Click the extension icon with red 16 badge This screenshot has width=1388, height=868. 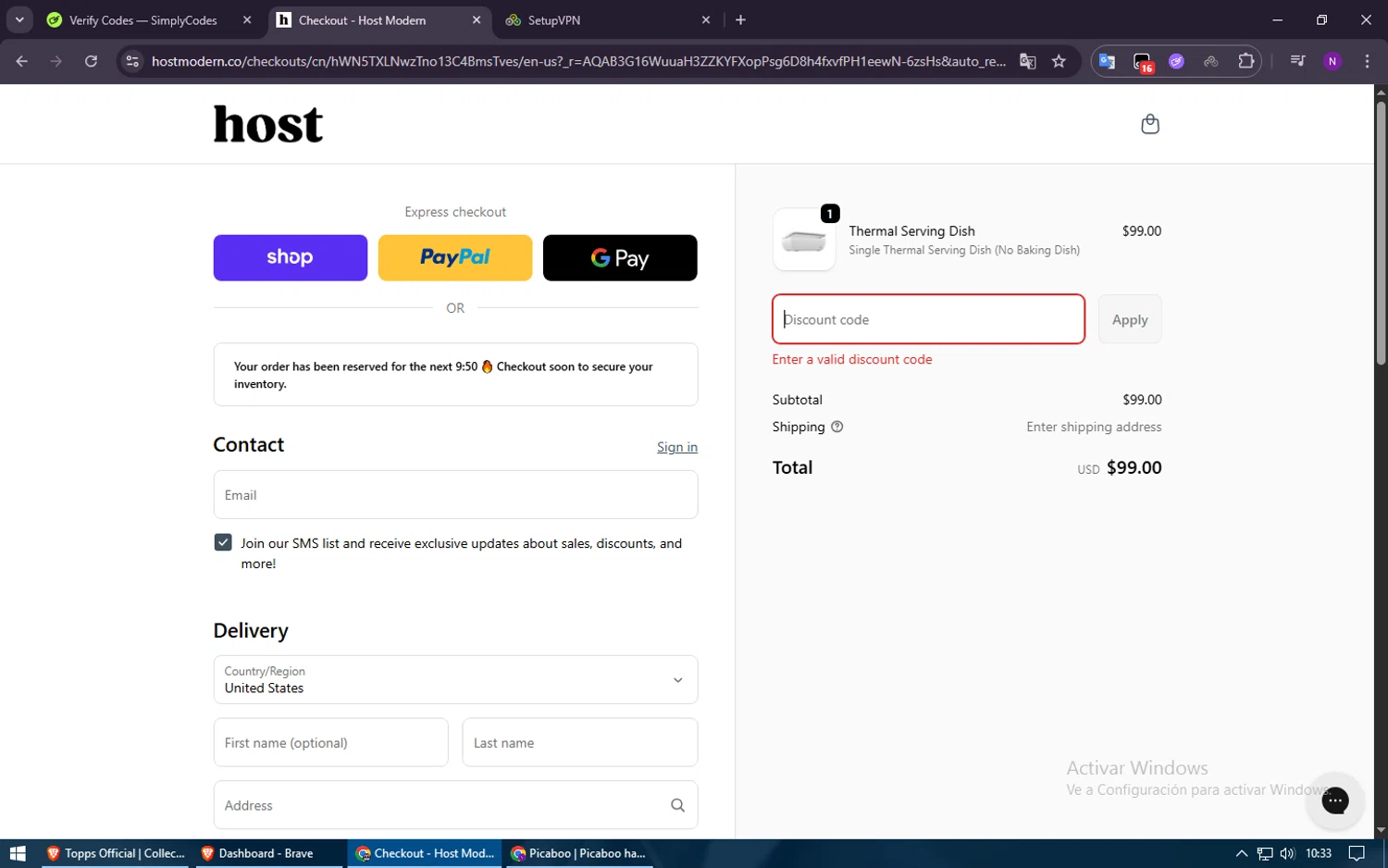click(1143, 62)
